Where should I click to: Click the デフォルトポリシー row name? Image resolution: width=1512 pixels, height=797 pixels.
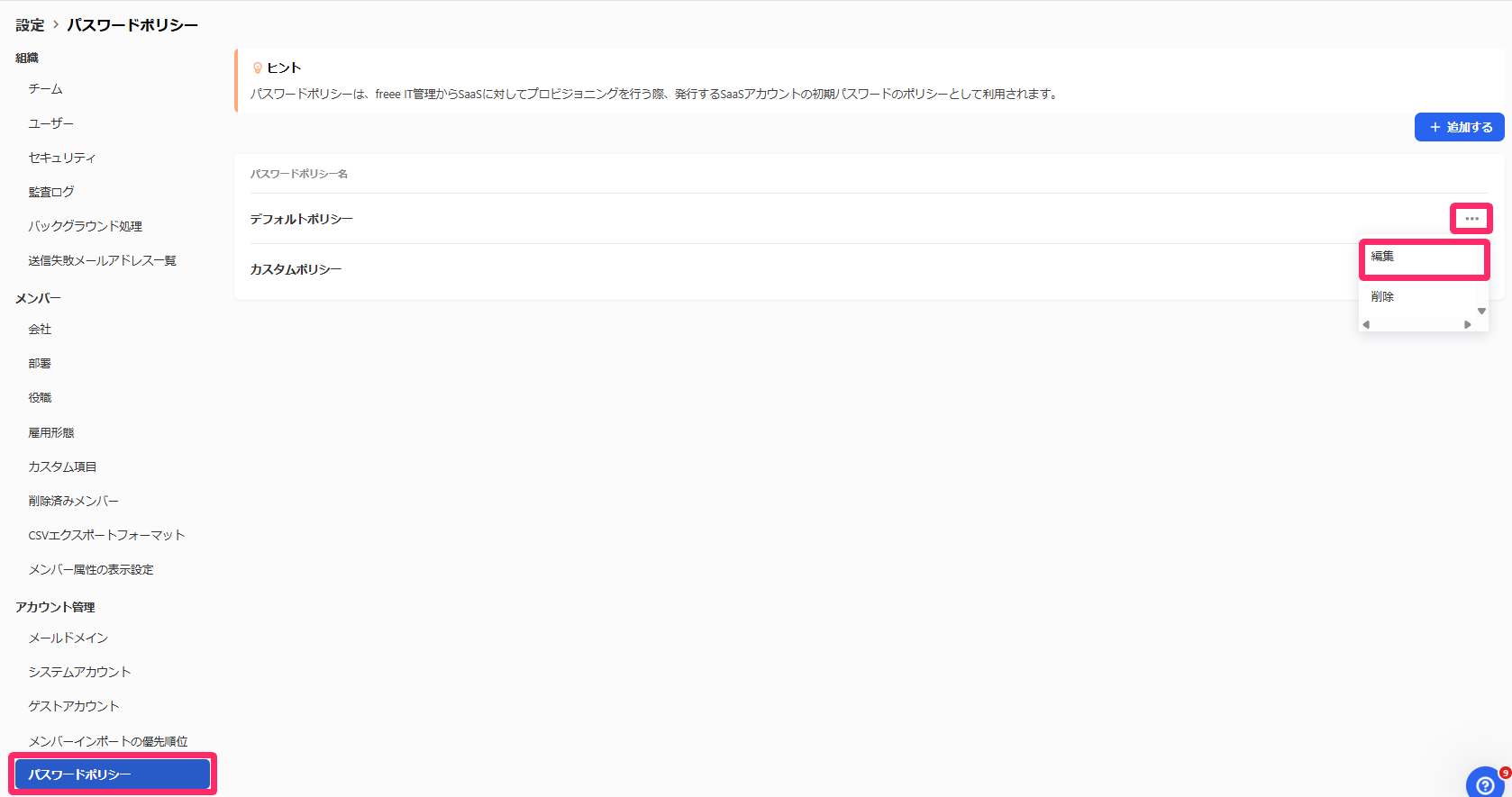click(301, 219)
